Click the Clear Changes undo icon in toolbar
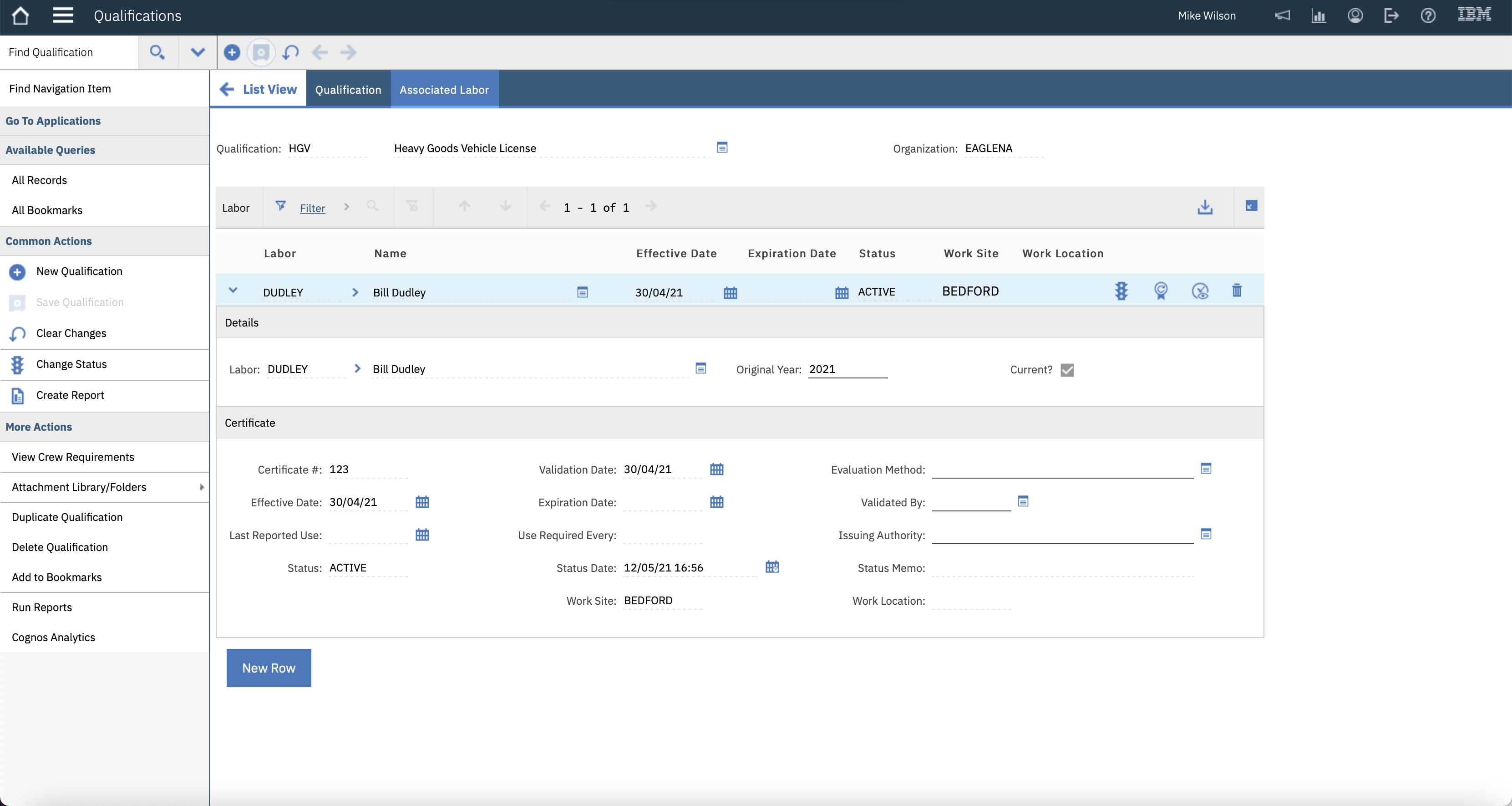 click(x=290, y=52)
